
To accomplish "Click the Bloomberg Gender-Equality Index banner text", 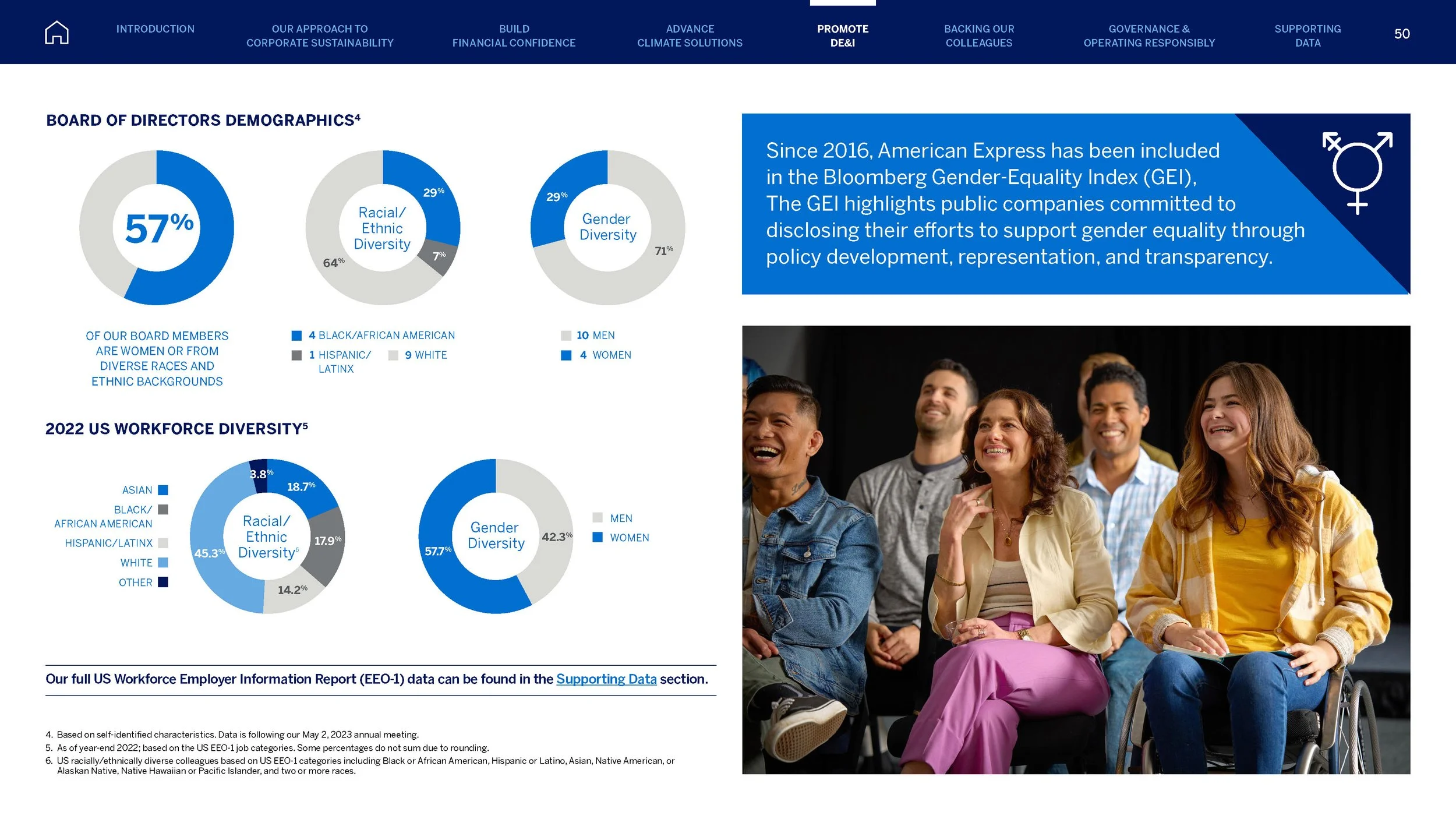I will (x=1035, y=203).
